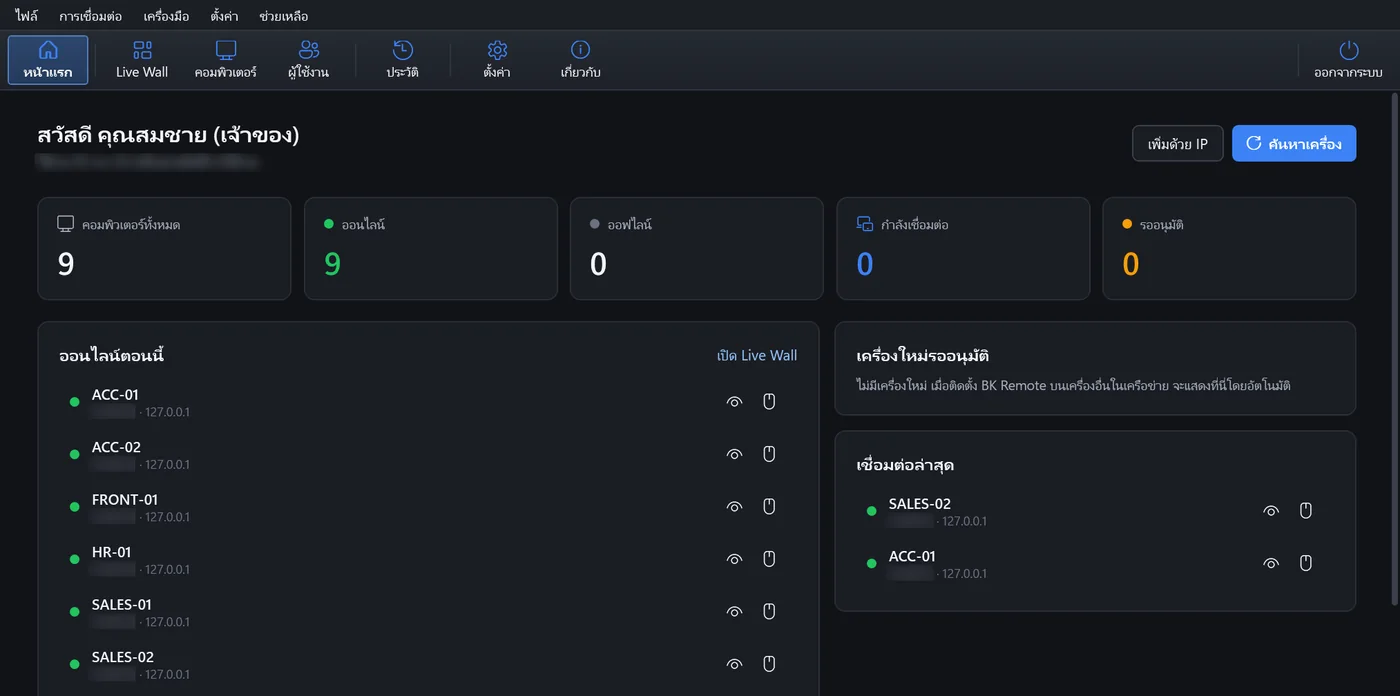The image size is (1400, 696).
Task: View HR-01 screen via eye icon
Action: coord(735,559)
